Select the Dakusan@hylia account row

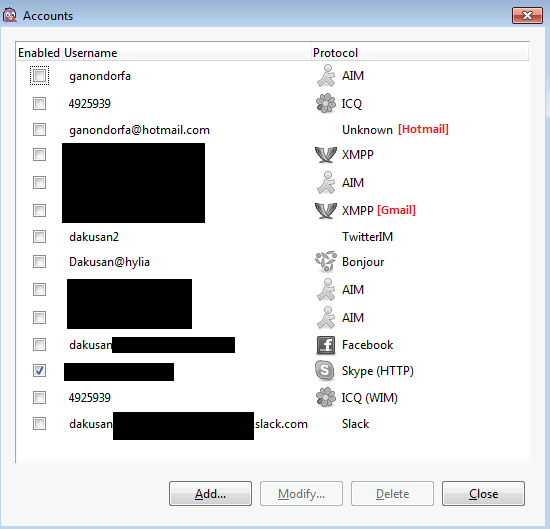pyautogui.click(x=272, y=262)
